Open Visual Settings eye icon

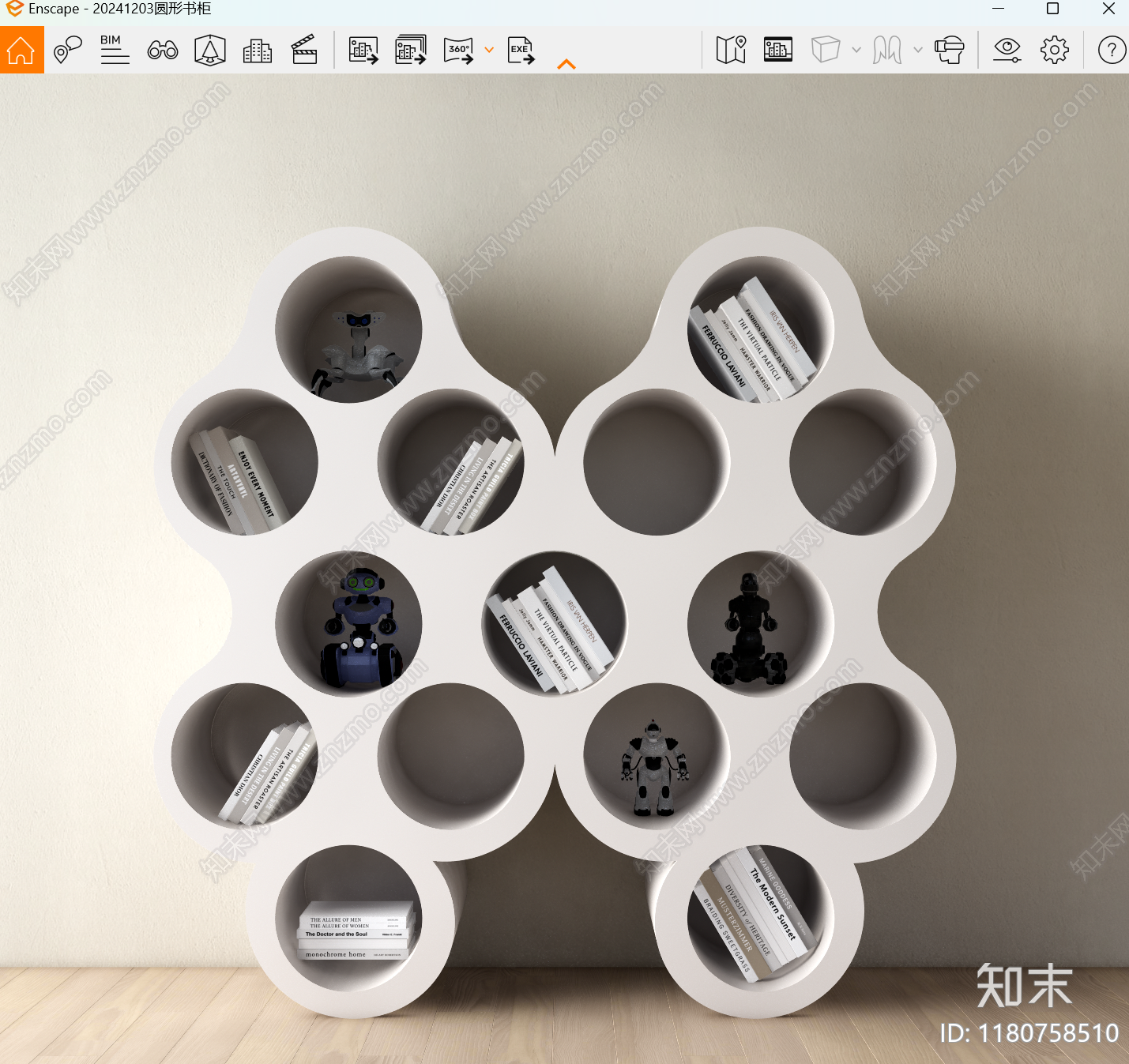pyautogui.click(x=1007, y=50)
